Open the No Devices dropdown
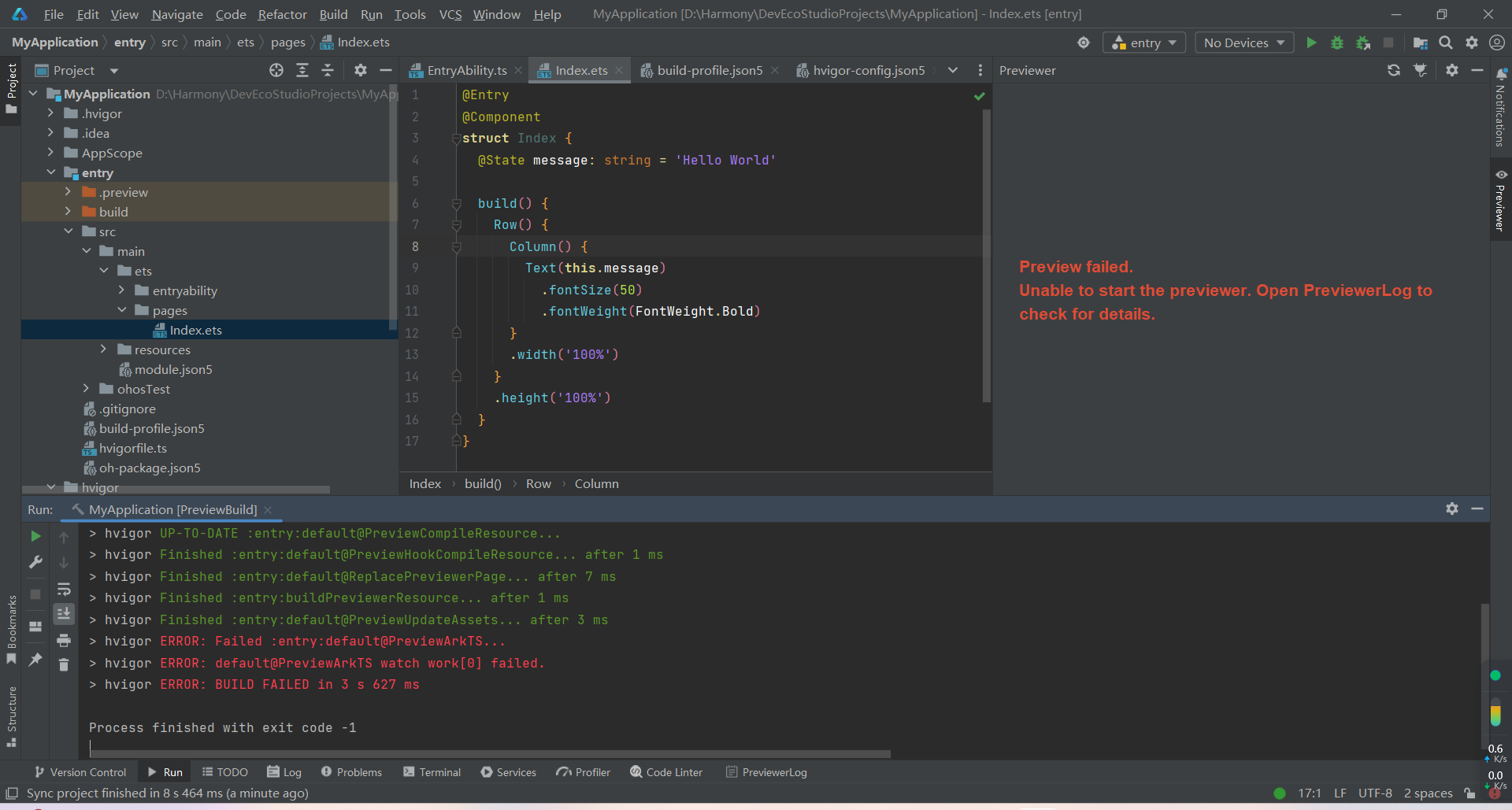Viewport: 1512px width, 810px height. point(1244,43)
